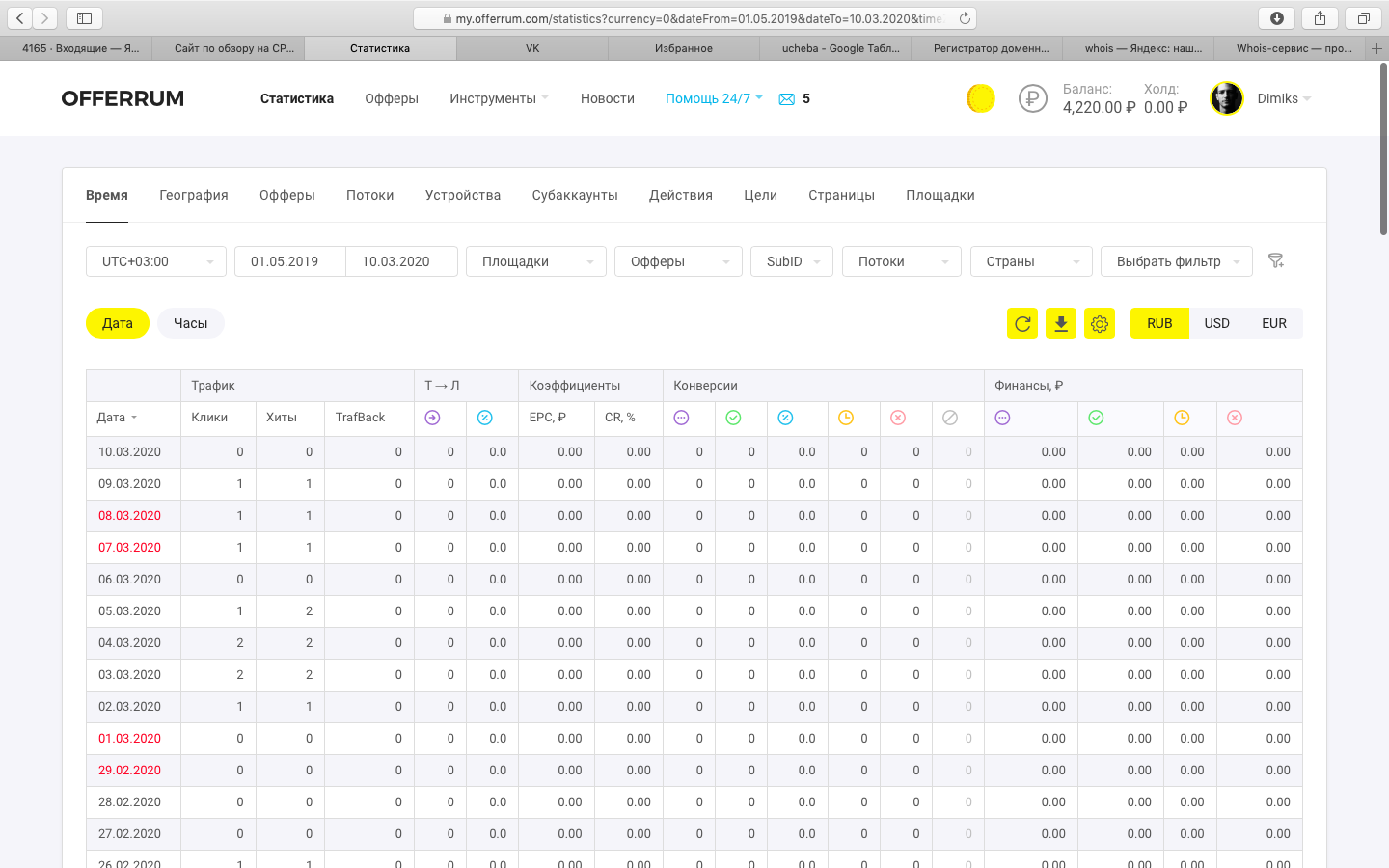Open Safari downloads icon
Image resolution: width=1389 pixels, height=868 pixels.
(1277, 18)
